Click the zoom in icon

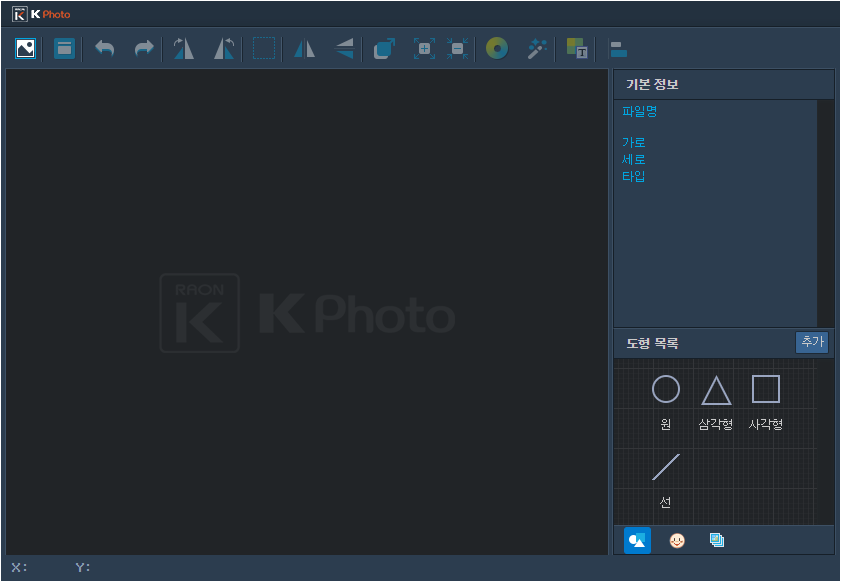coord(424,49)
